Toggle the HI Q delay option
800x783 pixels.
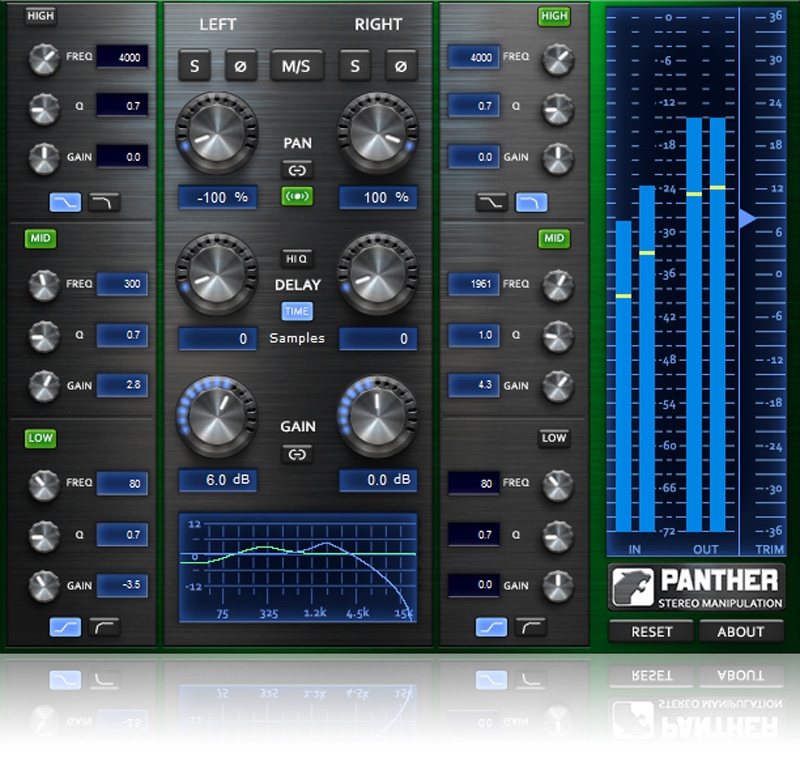(297, 259)
